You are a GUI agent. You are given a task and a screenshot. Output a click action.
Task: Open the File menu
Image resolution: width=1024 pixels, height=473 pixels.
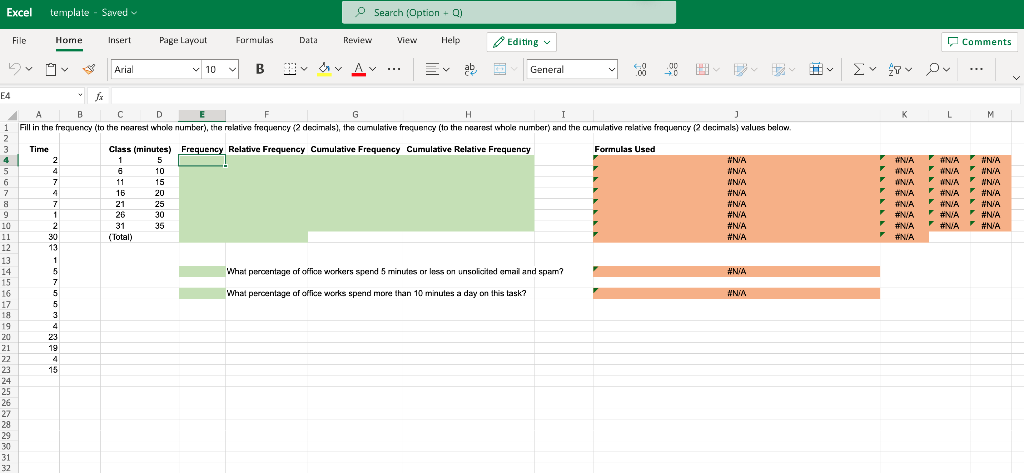click(x=20, y=41)
